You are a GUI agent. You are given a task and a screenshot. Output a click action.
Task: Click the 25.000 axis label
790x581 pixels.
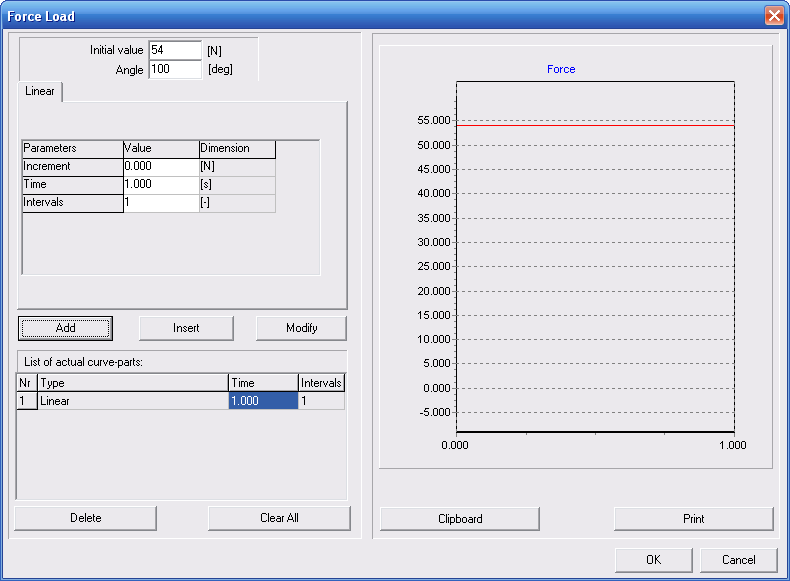(x=434, y=267)
